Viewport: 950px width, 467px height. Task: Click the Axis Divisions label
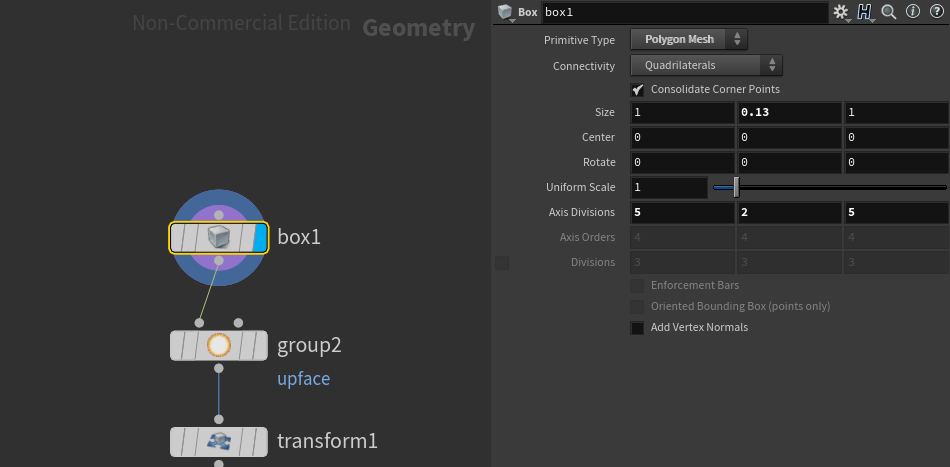[581, 213]
